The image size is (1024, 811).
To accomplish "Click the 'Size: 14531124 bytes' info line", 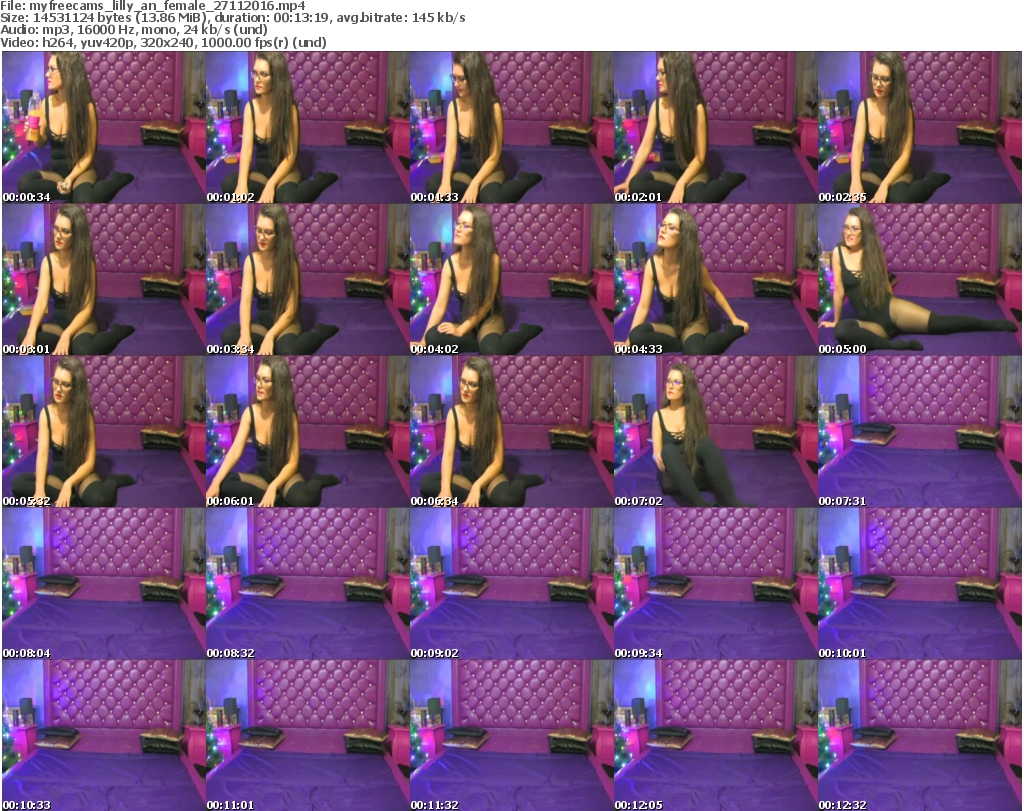I will point(232,18).
